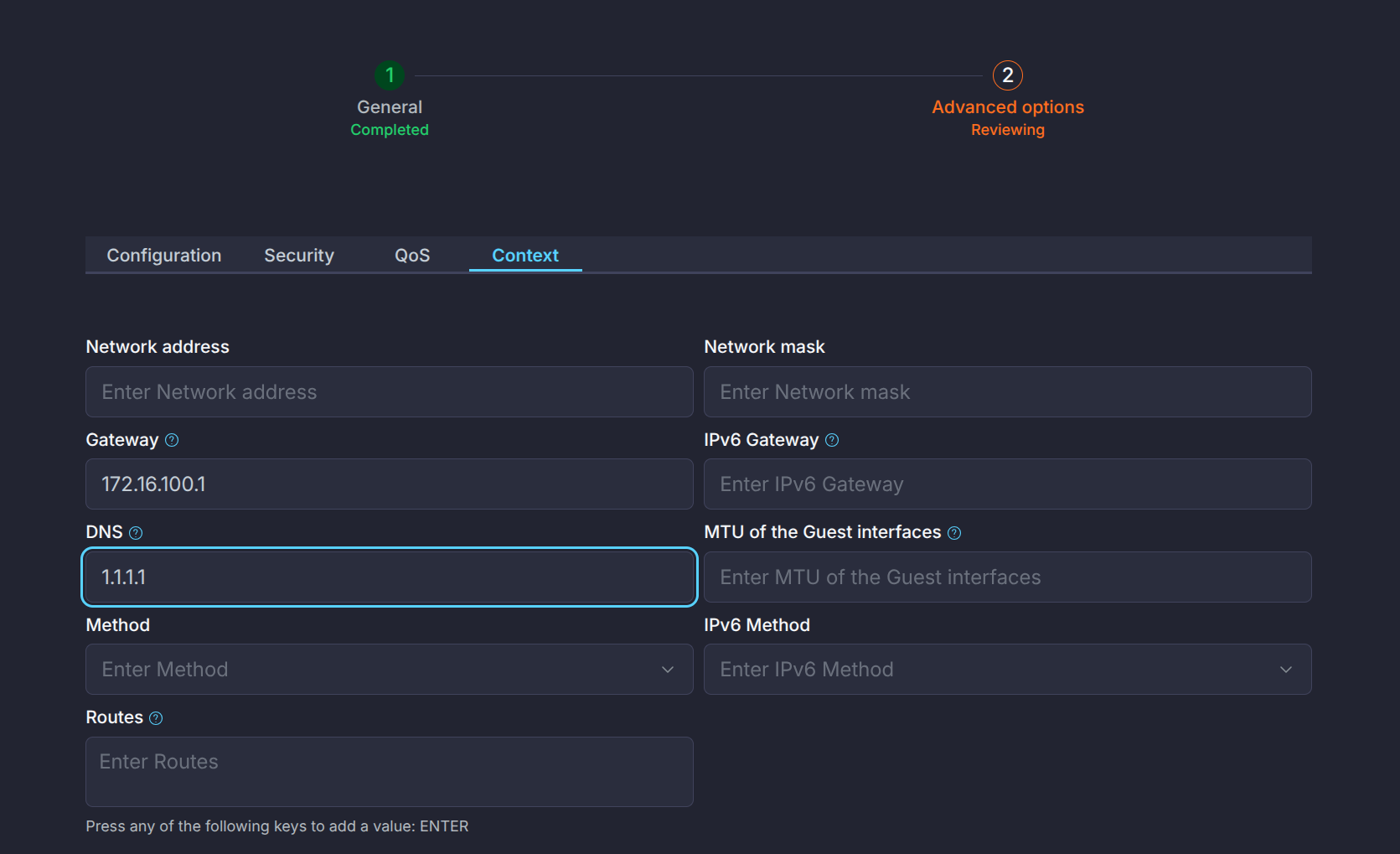Switch to the Configuration tab
Viewport: 1400px width, 854px height.
pos(164,256)
